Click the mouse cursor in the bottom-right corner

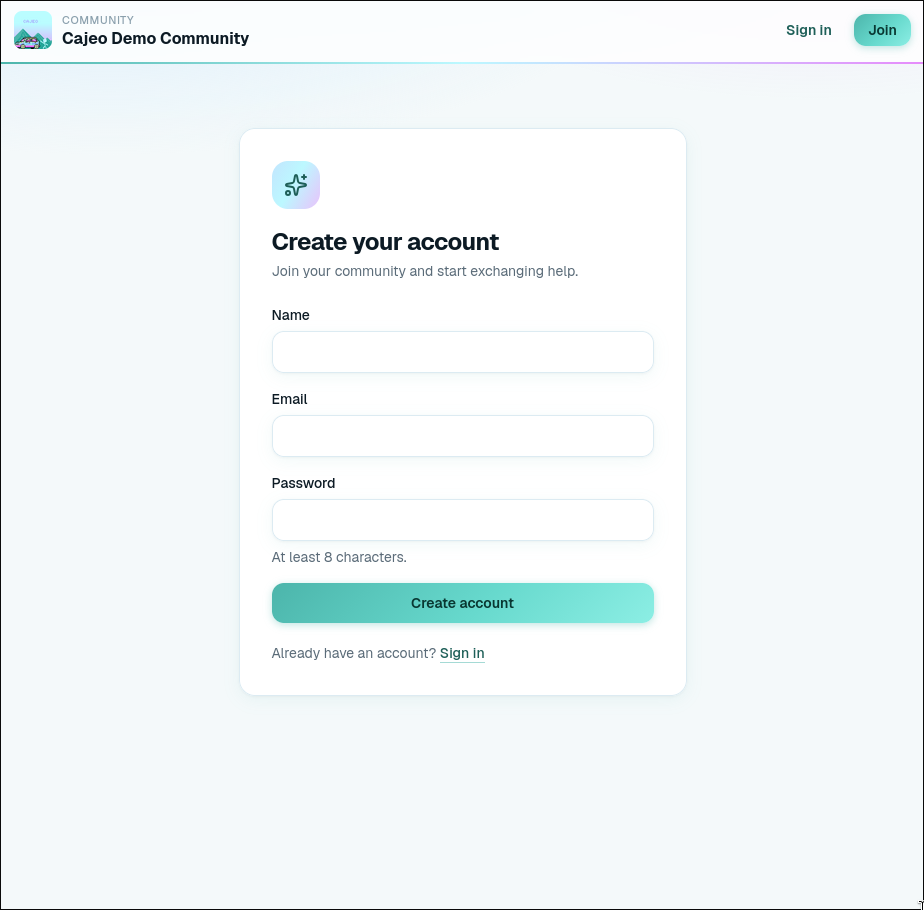[920, 904]
